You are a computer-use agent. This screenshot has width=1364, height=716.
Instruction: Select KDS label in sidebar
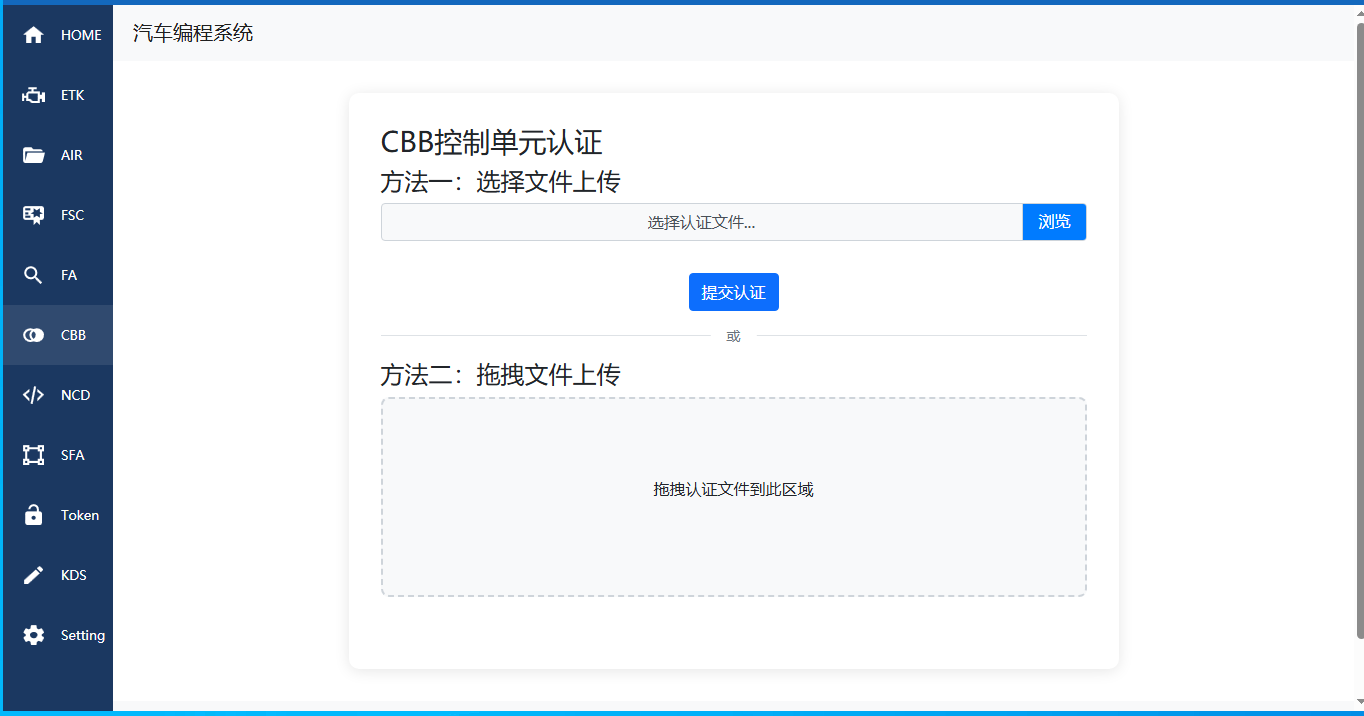click(74, 575)
